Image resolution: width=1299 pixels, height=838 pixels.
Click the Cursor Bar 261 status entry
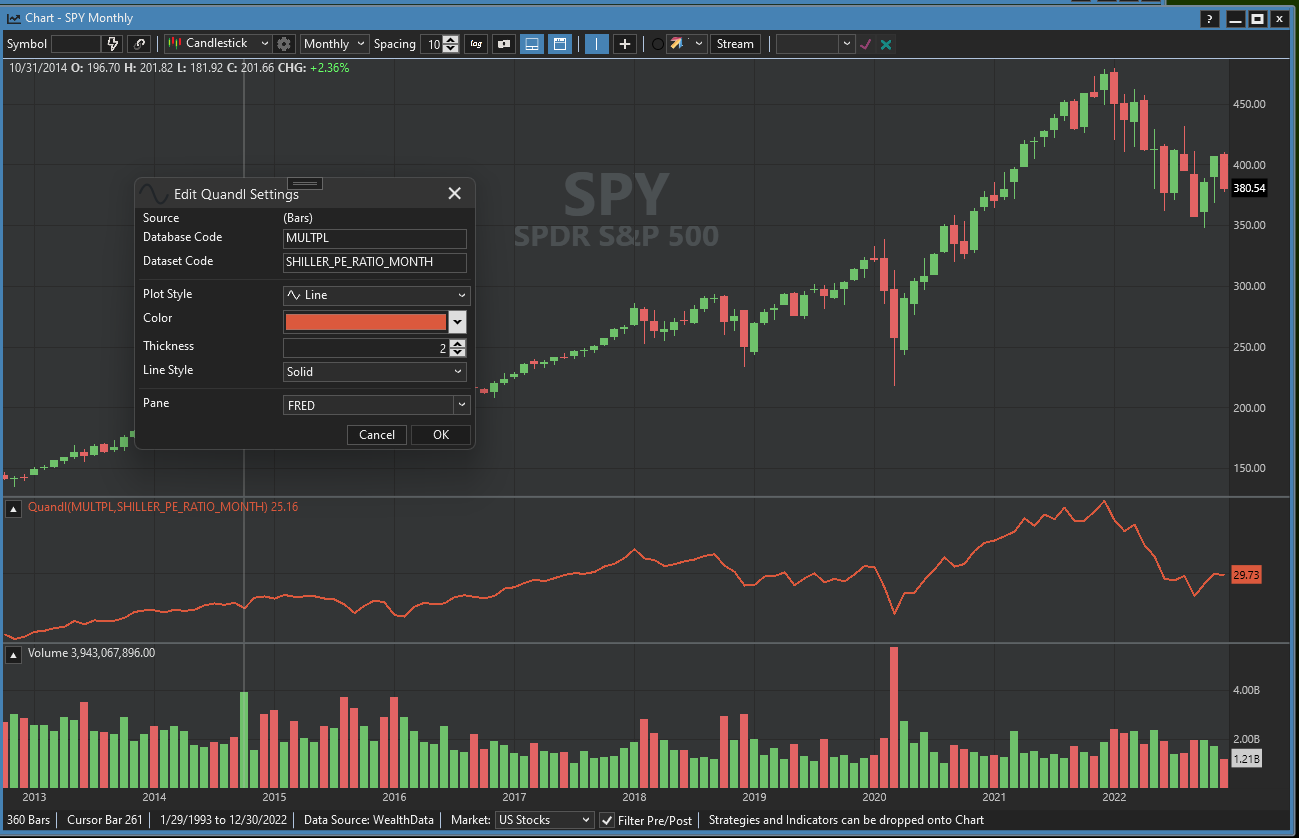pos(103,820)
